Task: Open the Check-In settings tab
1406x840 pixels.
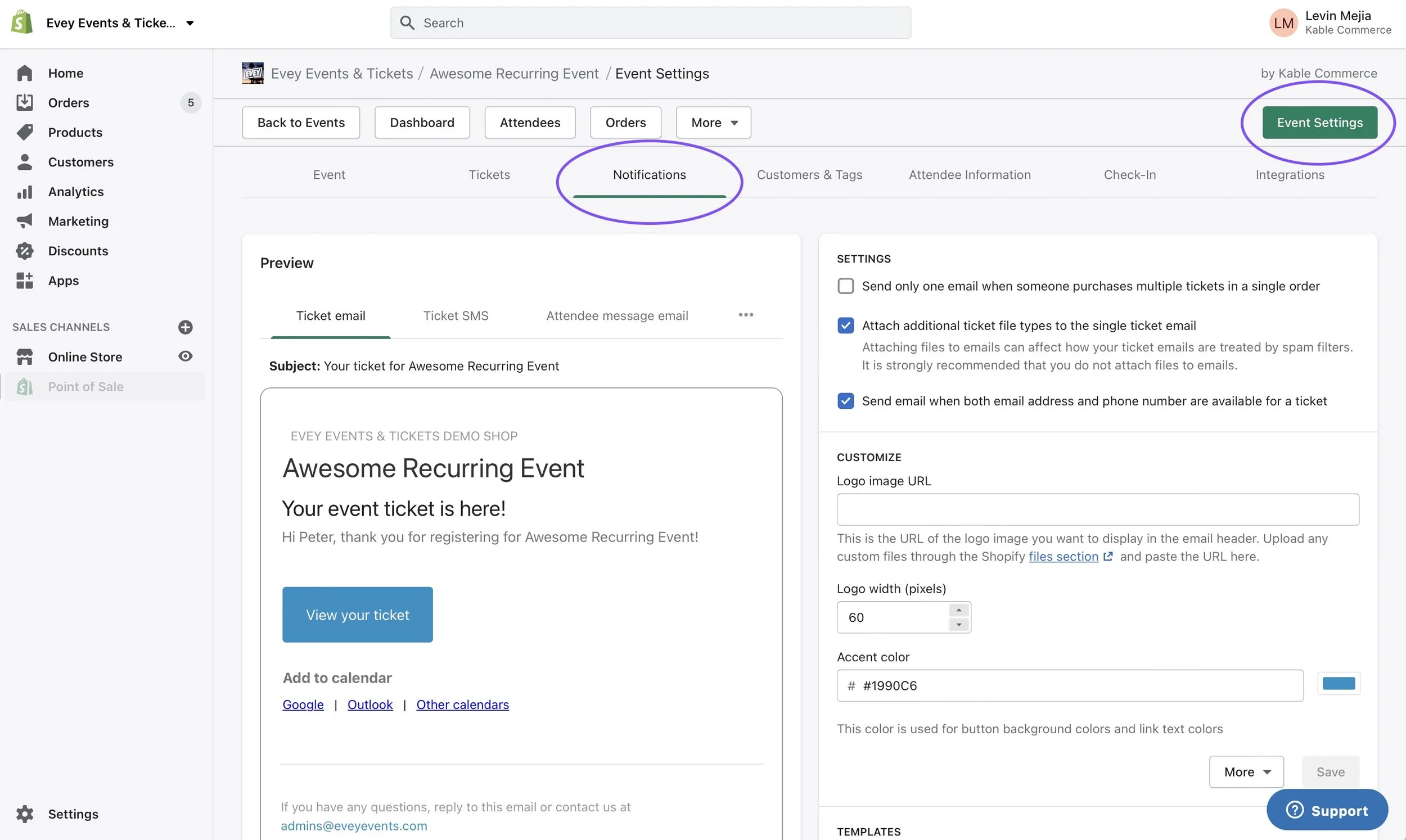Action: pos(1130,174)
